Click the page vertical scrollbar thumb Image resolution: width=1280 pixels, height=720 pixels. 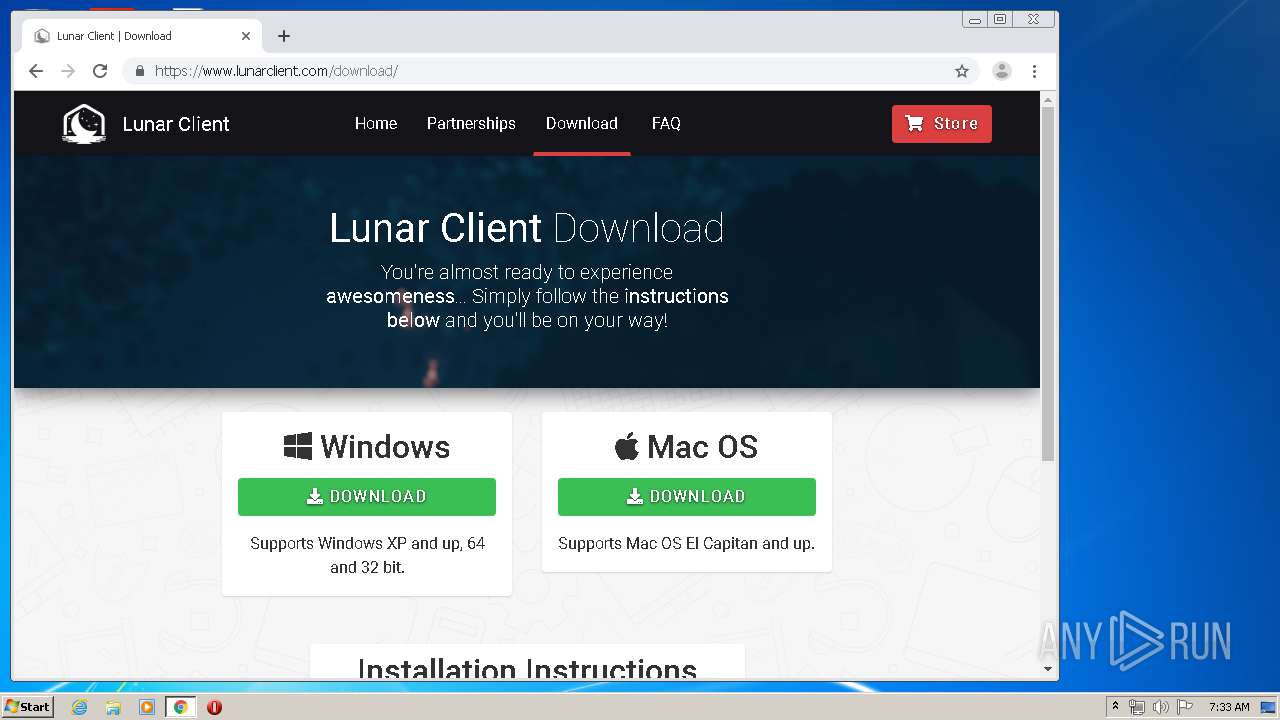tap(1048, 283)
